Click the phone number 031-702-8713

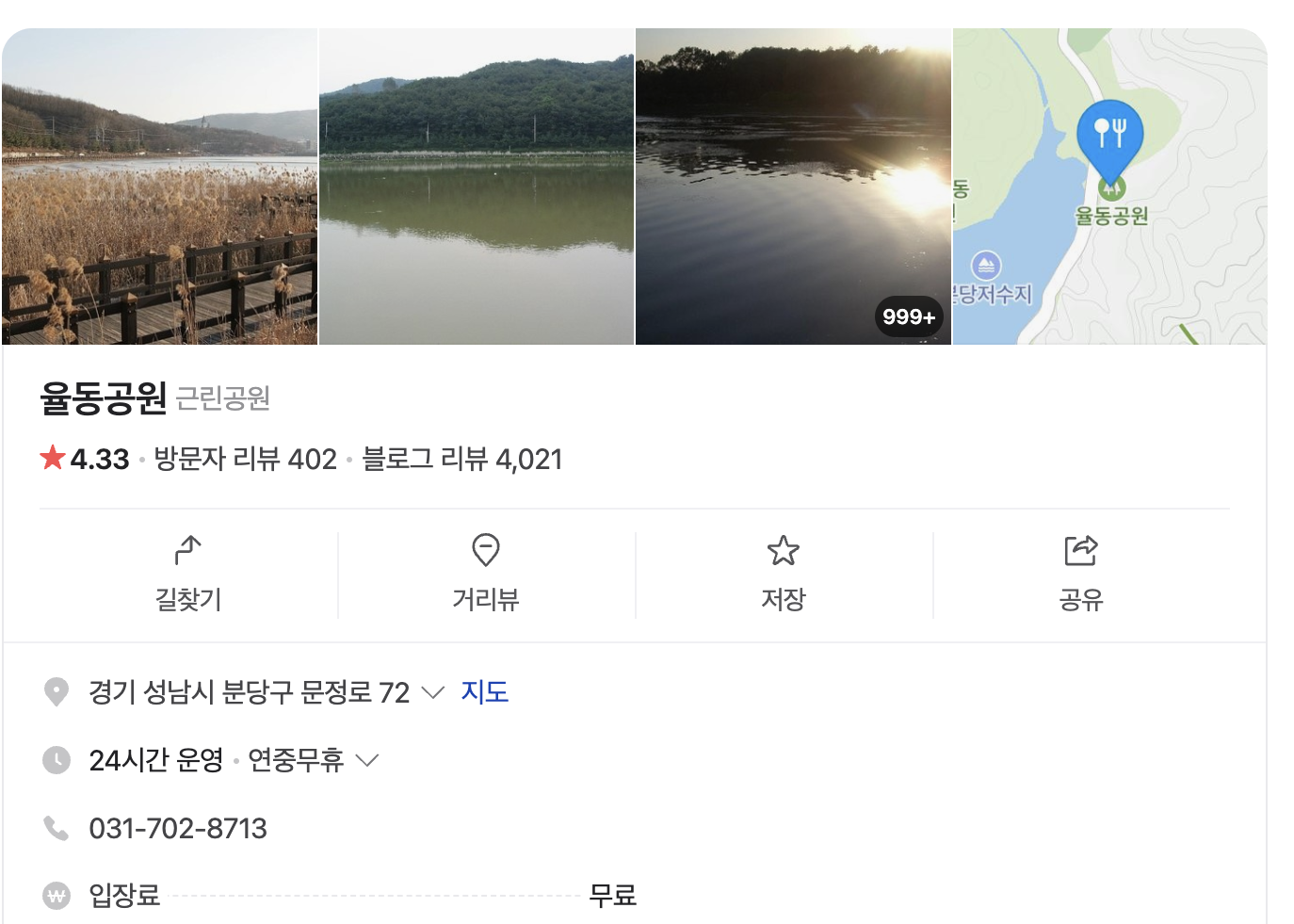click(x=178, y=828)
